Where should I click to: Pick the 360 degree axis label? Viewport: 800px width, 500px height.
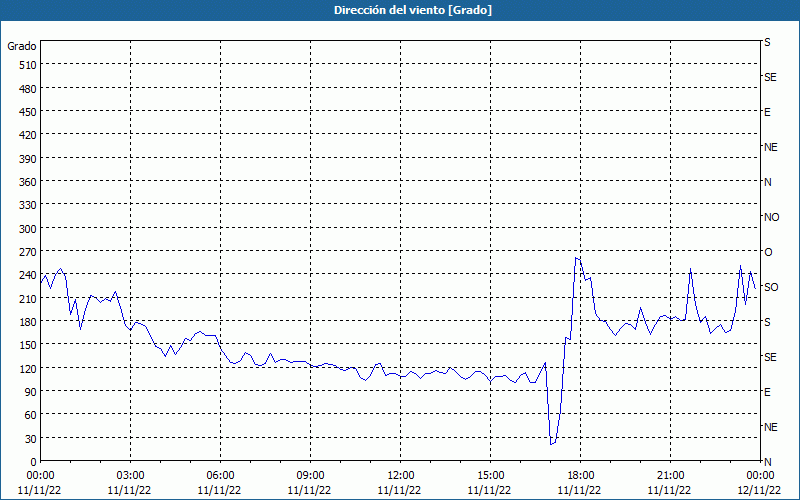[x=28, y=182]
